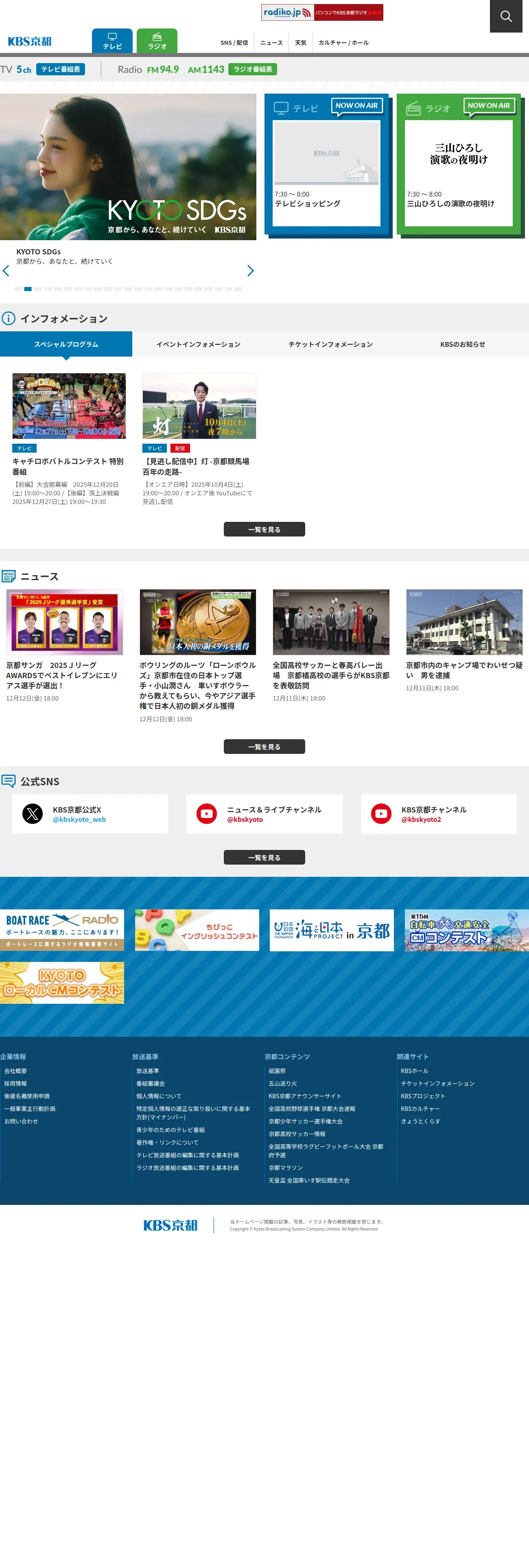
Task: Open 採用情報 footer link
Action: click(15, 1084)
